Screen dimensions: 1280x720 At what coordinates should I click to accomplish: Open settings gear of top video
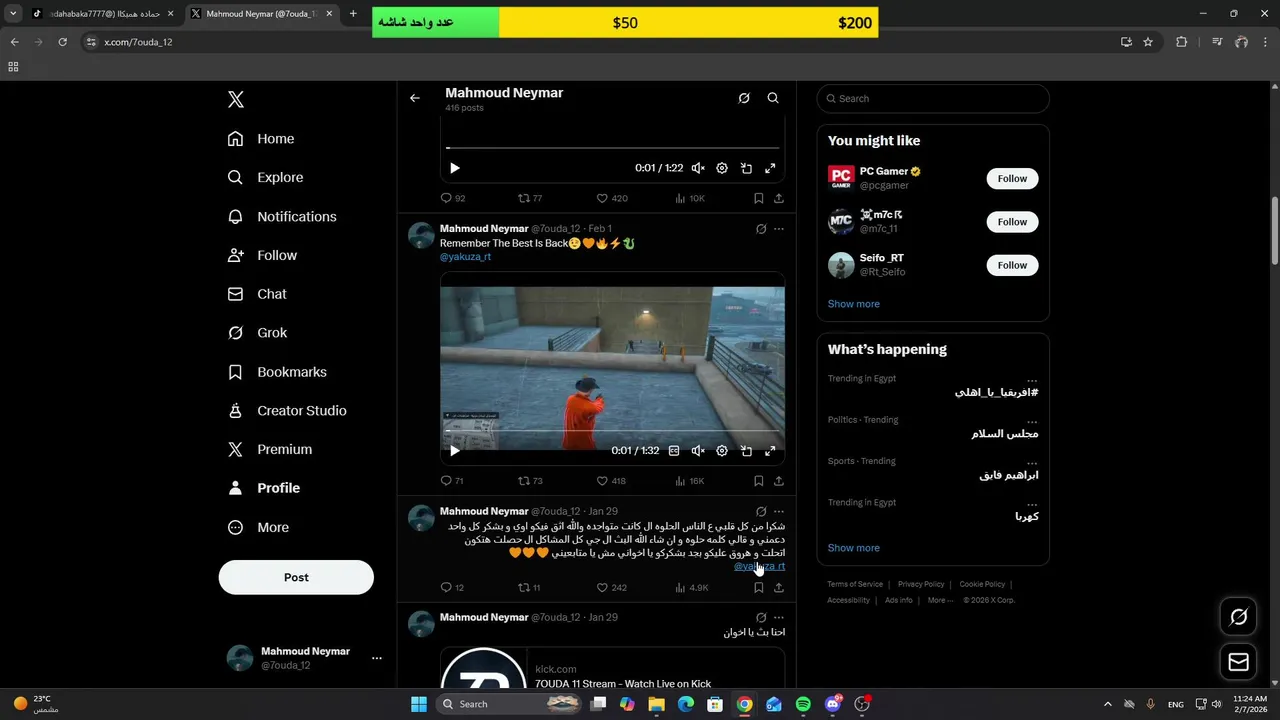tap(722, 168)
